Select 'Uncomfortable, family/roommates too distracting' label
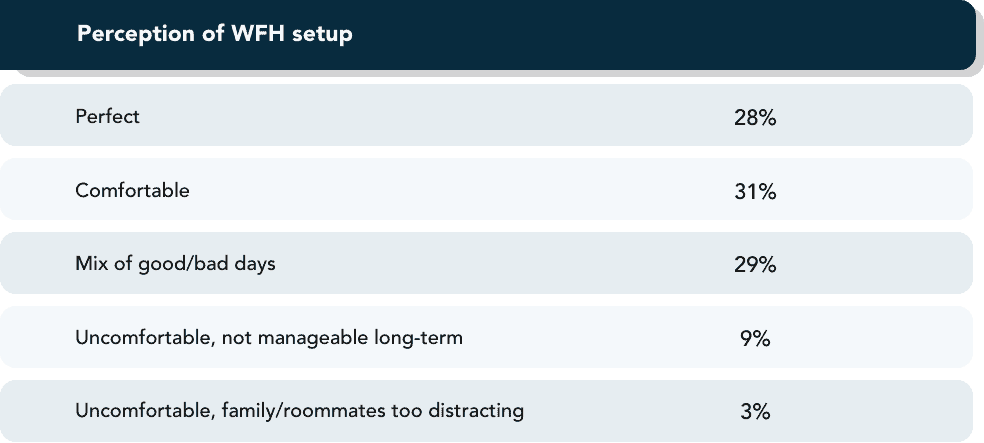This screenshot has height=443, width=984. 299,411
